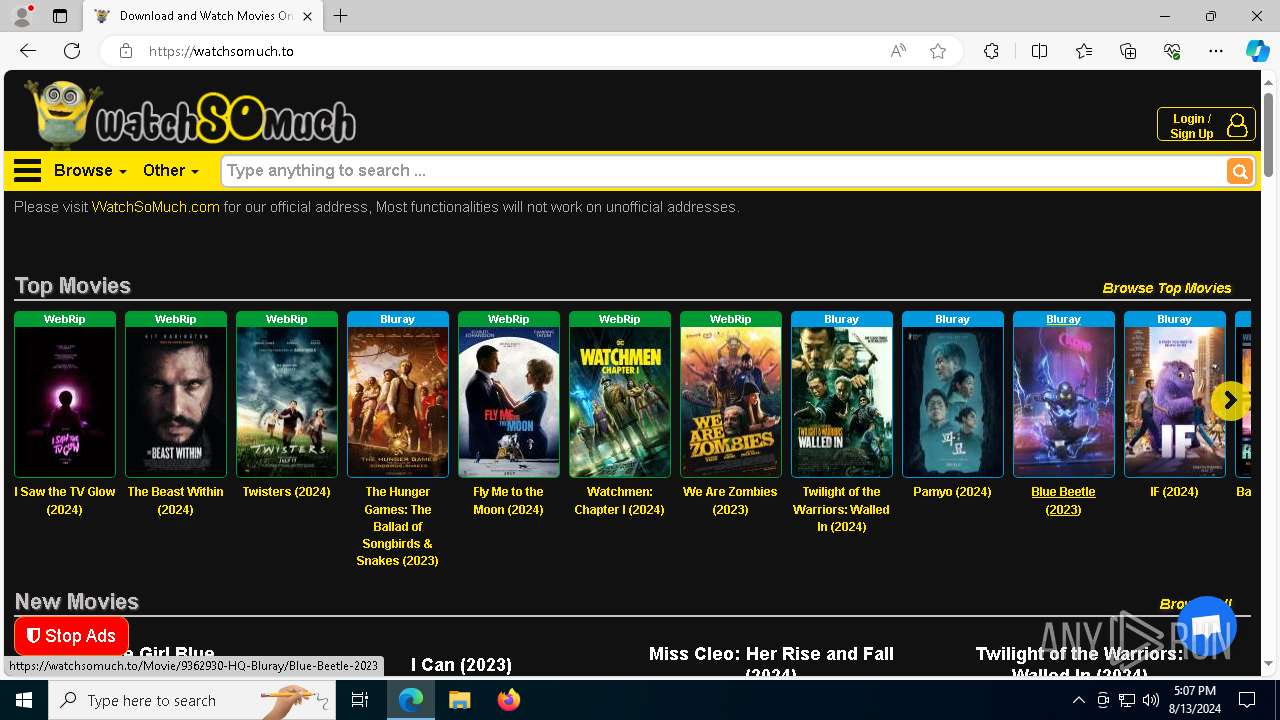The height and width of the screenshot is (720, 1280).
Task: Open File Explorer from taskbar
Action: (460, 700)
